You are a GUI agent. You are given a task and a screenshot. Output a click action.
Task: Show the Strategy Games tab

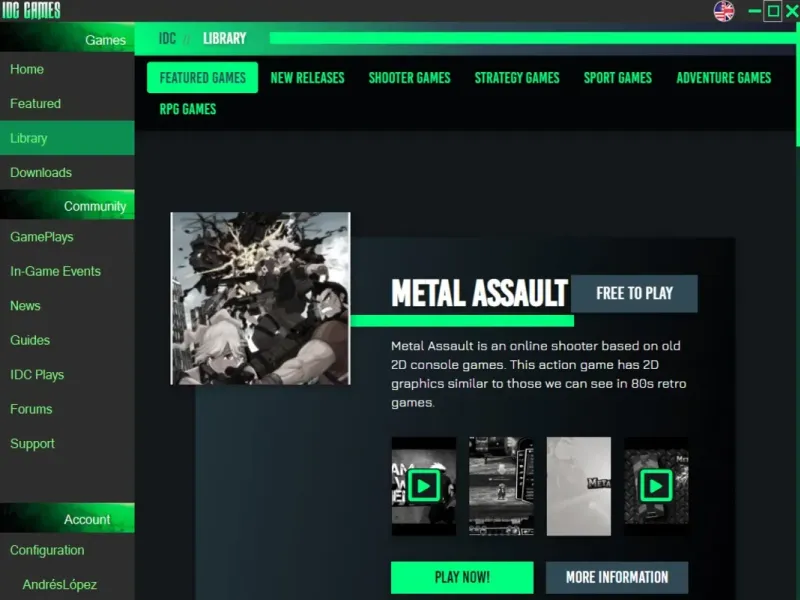point(517,78)
